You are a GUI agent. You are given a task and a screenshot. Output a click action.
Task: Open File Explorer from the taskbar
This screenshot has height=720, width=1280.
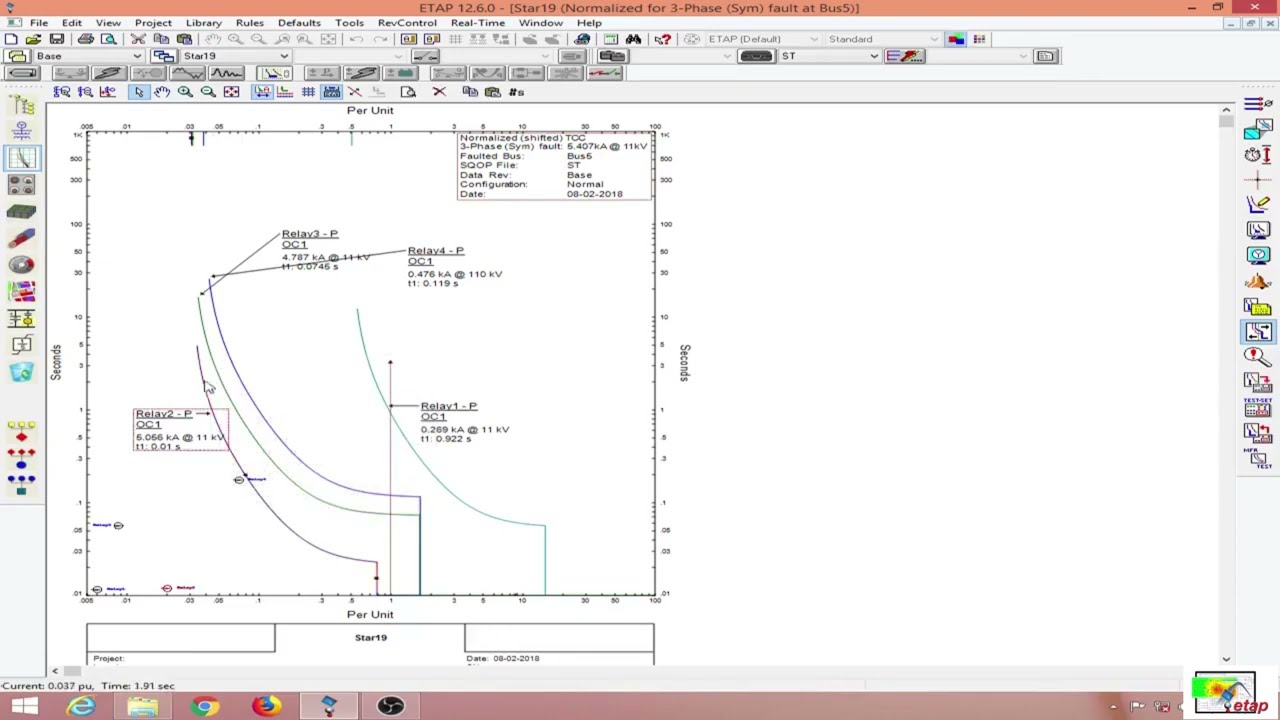point(143,707)
